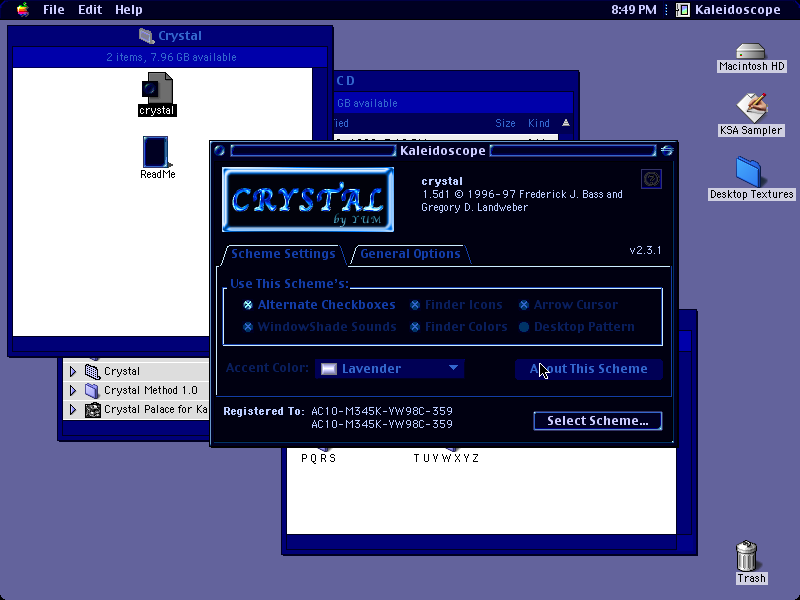Image resolution: width=800 pixels, height=600 pixels.
Task: Click the Desktop Textures folder icon
Action: click(749, 172)
